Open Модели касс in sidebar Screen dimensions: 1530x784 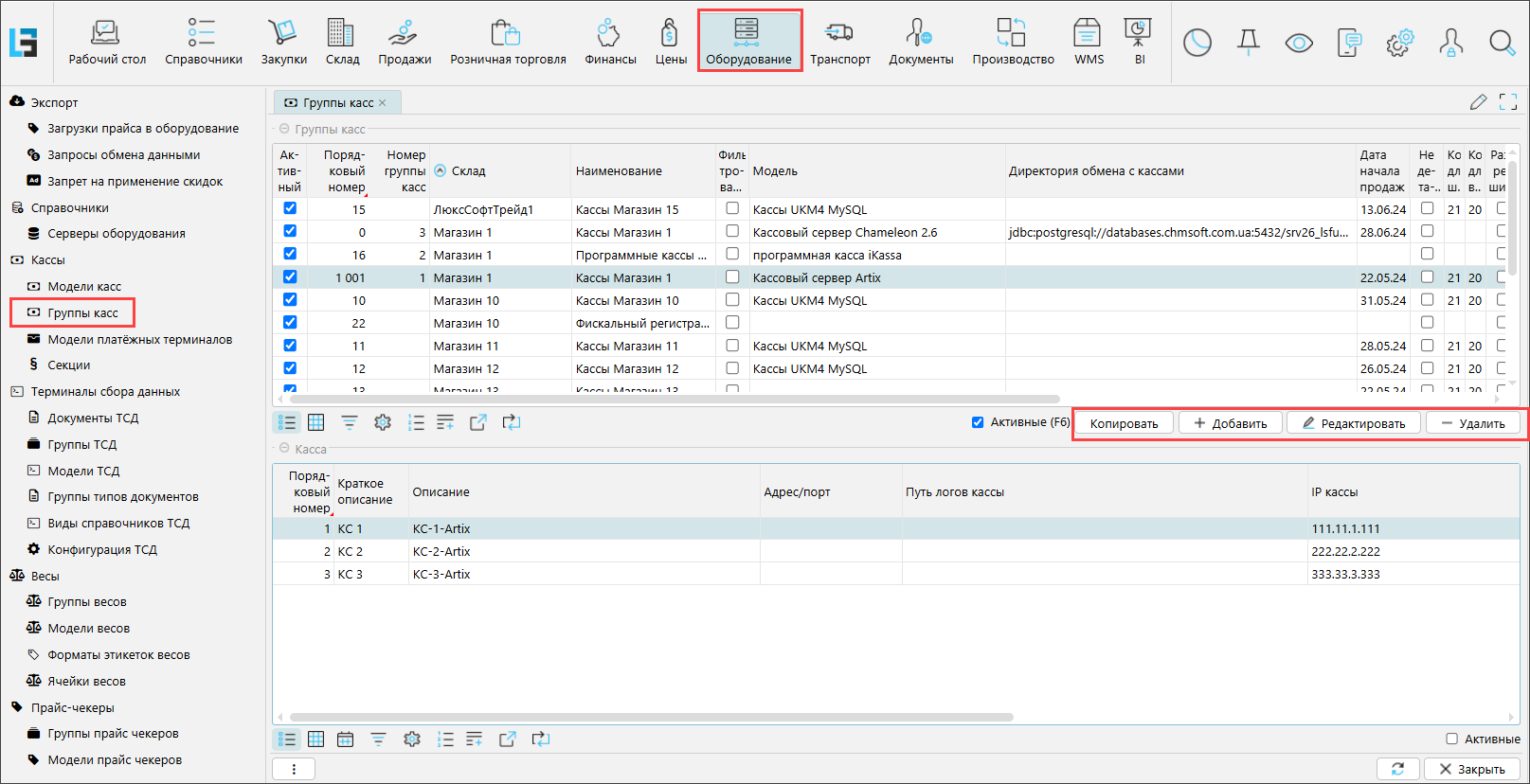84,286
